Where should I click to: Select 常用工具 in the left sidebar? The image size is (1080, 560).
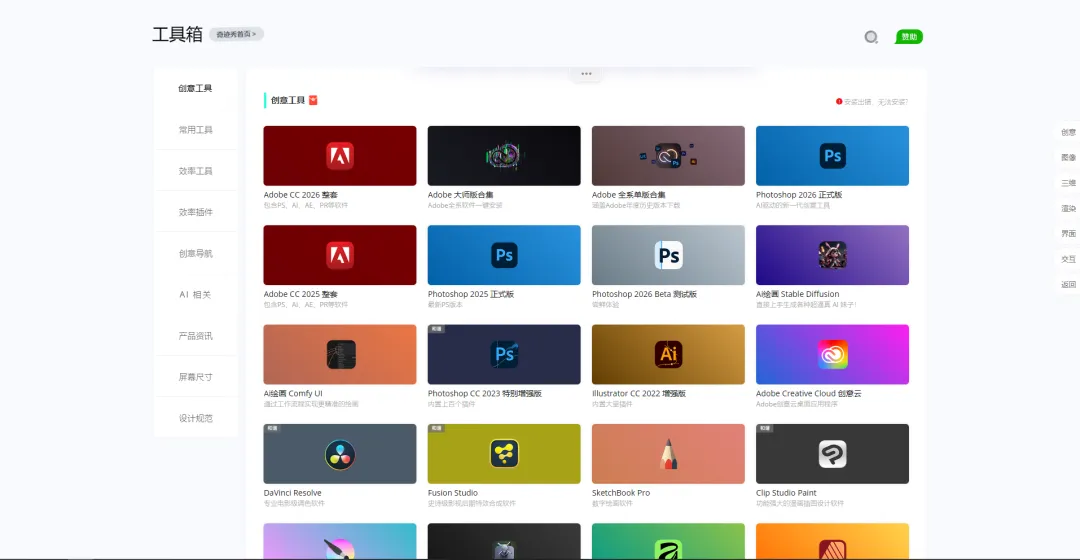195,129
